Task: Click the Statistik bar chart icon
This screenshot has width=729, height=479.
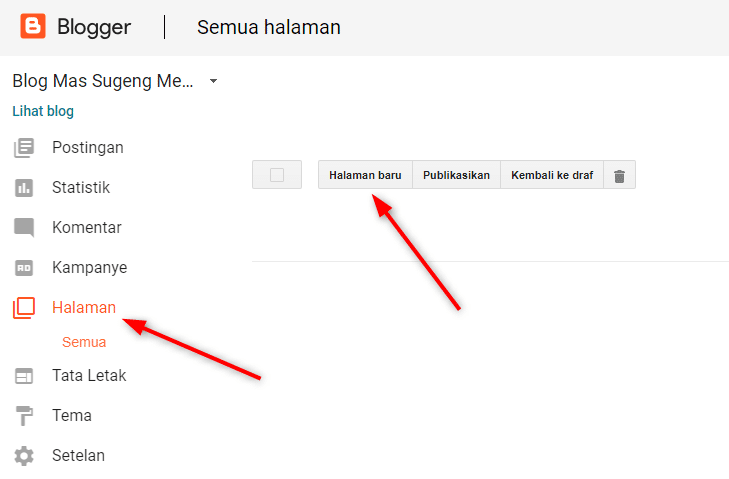Action: pos(24,188)
